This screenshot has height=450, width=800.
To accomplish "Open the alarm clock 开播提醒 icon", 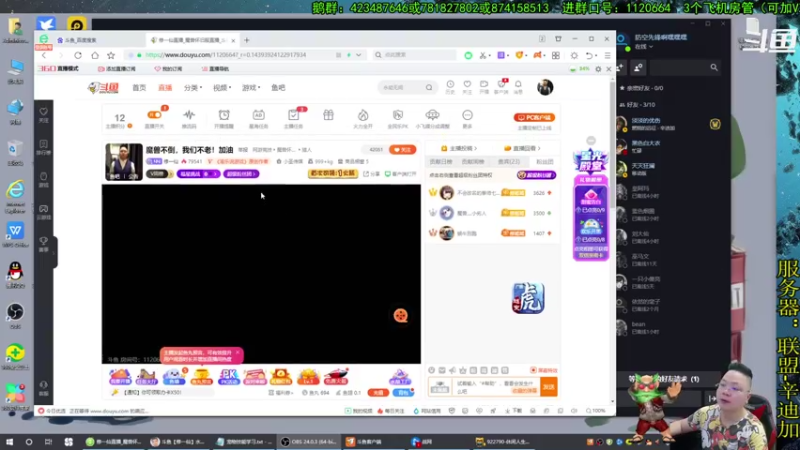I will (224, 115).
